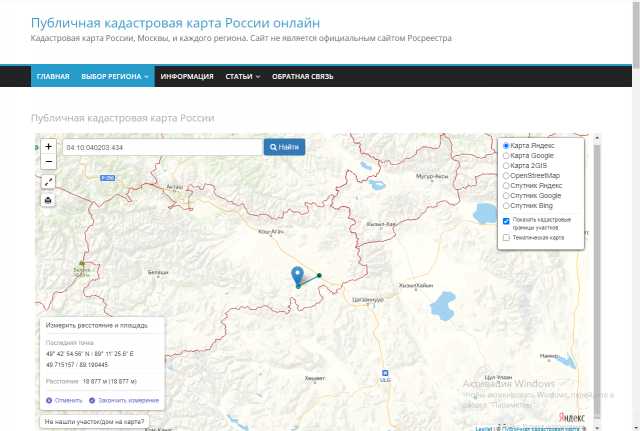Click coordinates text 49.715157 / 89.190445
Screen dimensions: 640x431
coord(77,364)
